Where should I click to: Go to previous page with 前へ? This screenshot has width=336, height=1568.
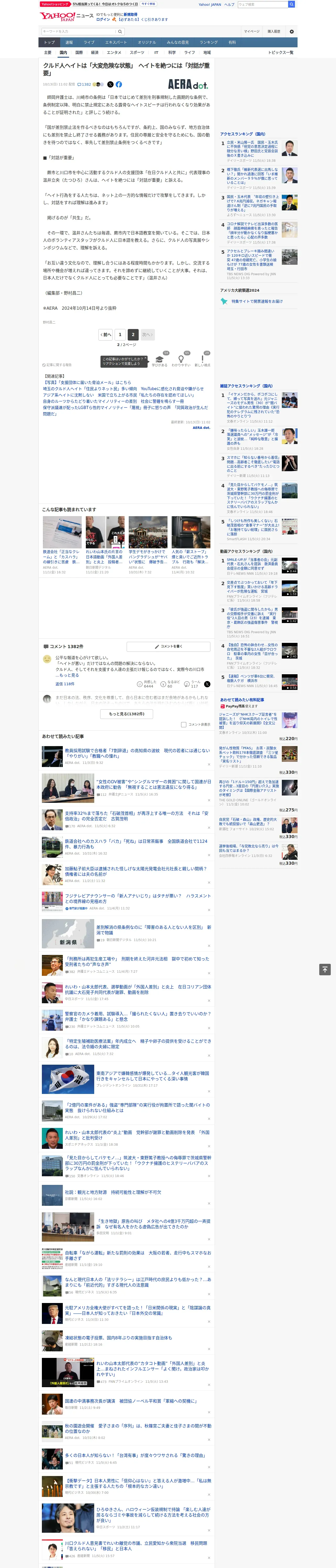coord(105,335)
